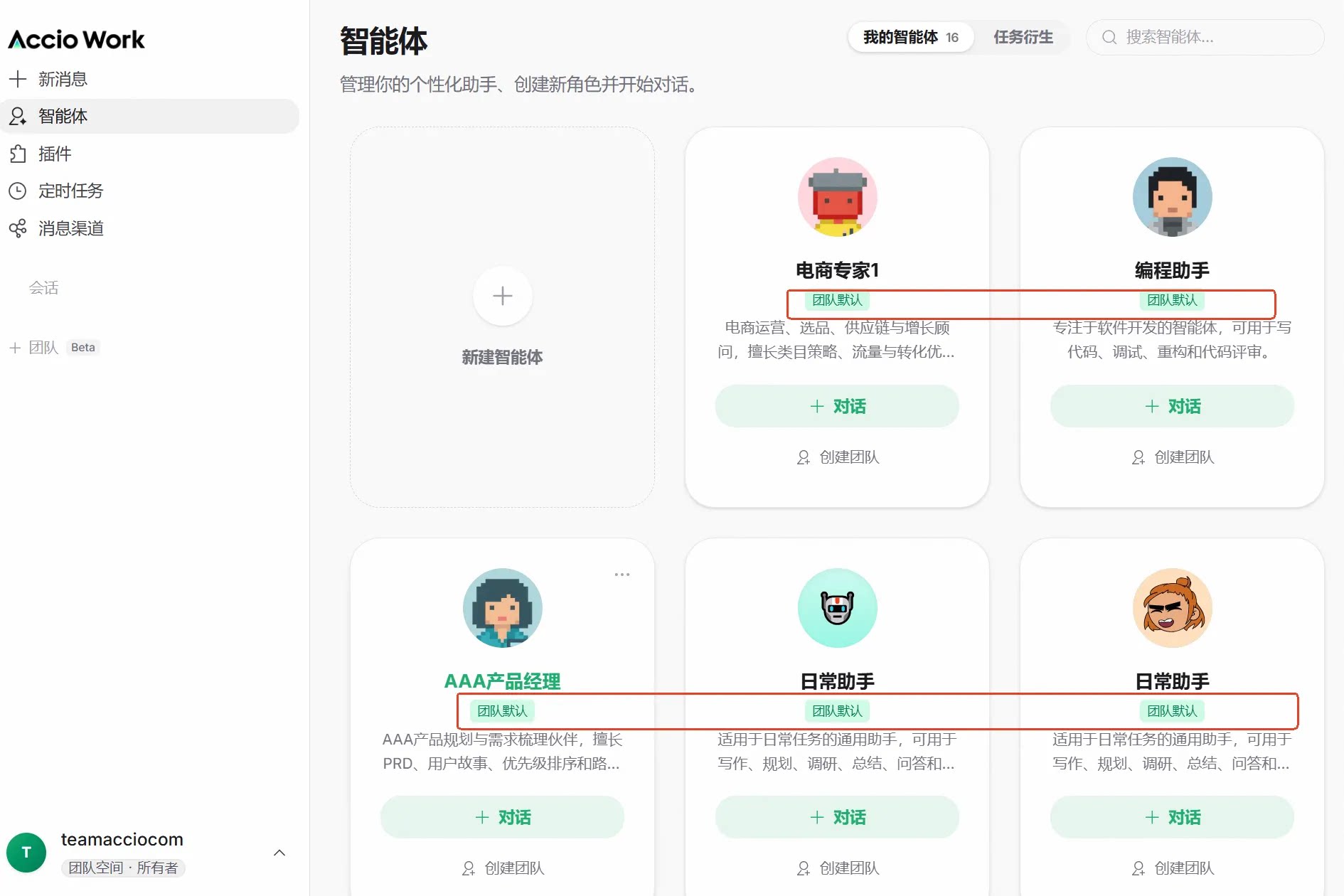Click the Beta badge next to 团队
The width and height of the screenshot is (1344, 896).
[x=83, y=348]
